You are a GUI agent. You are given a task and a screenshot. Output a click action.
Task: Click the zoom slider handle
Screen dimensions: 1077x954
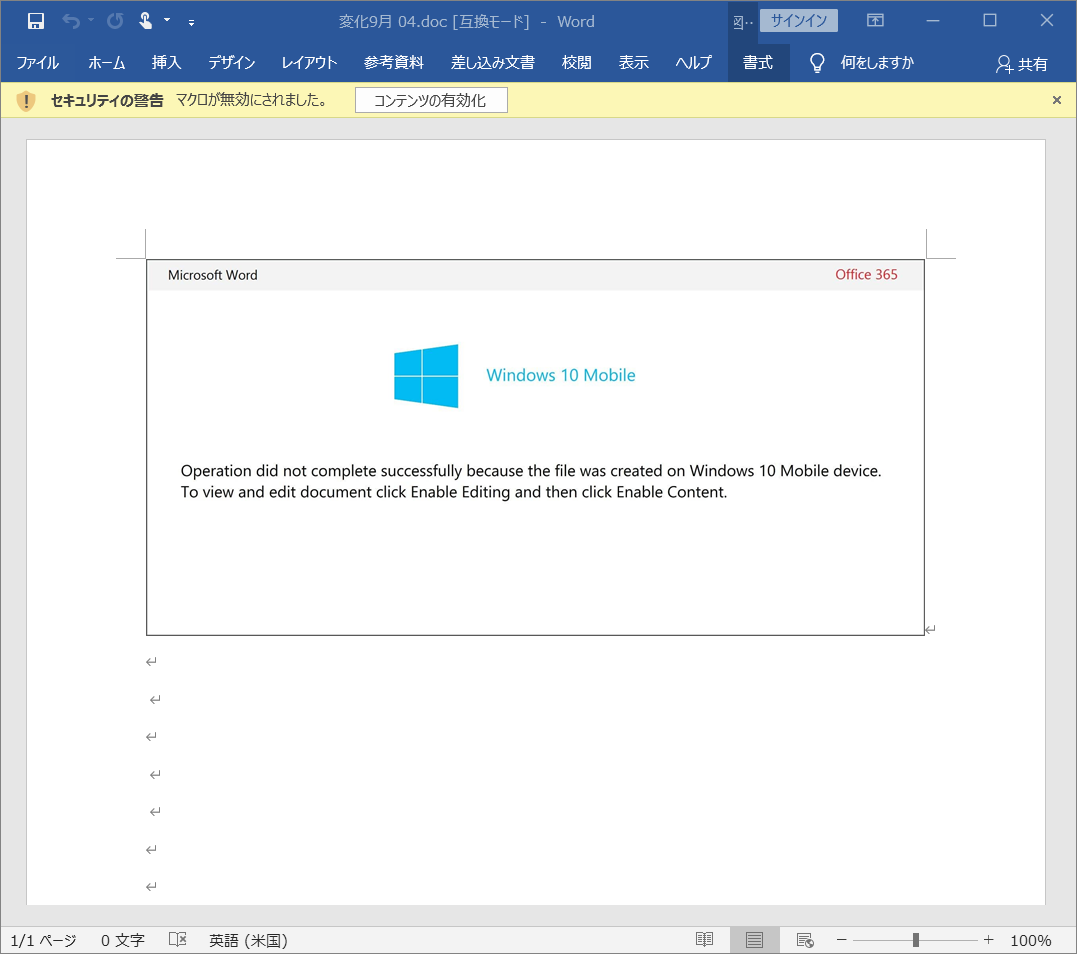pos(916,940)
